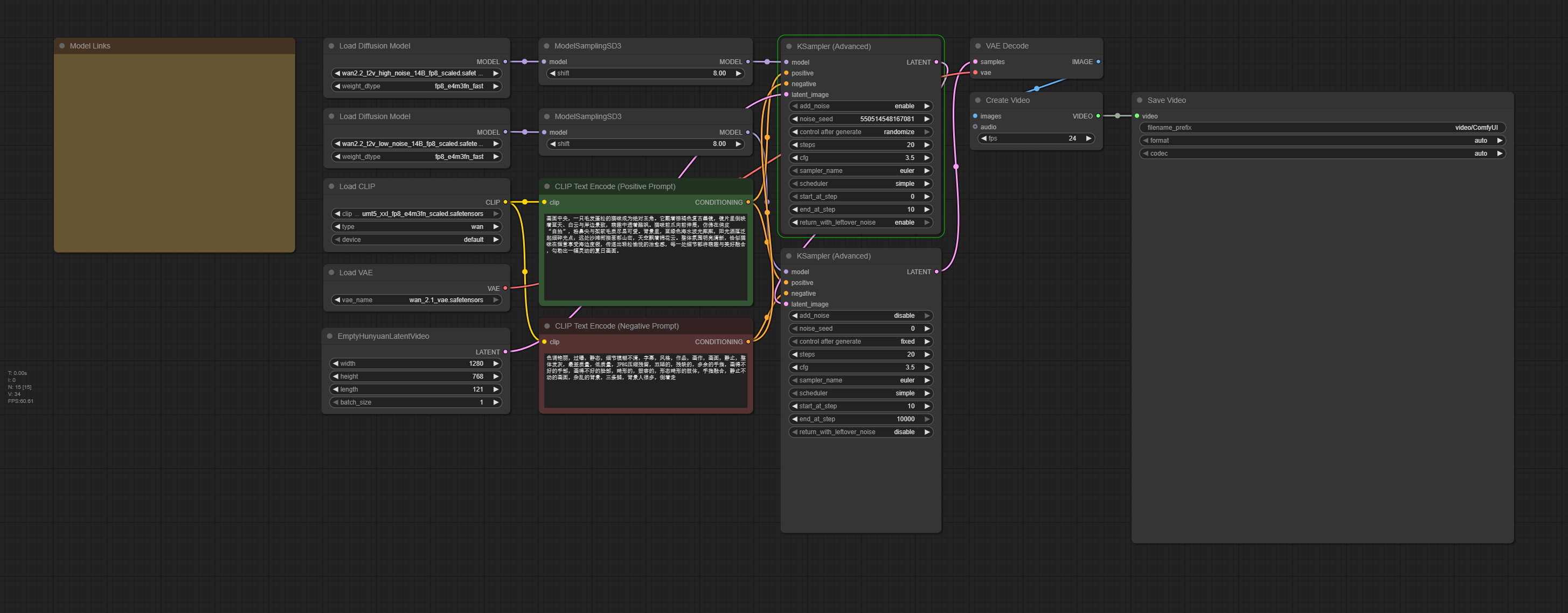
Task: Click the VAE Decode node title
Action: tap(1007, 46)
